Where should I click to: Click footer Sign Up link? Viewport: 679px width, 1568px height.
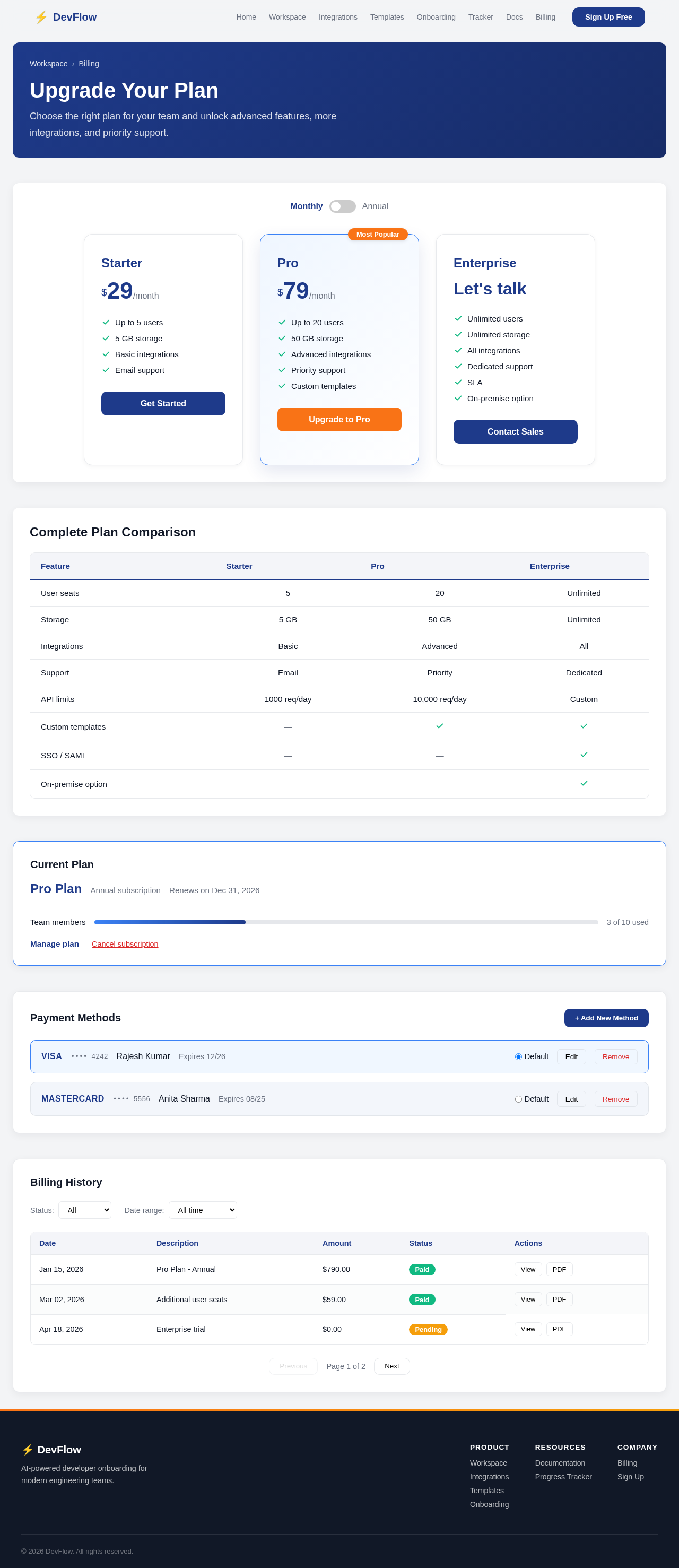(x=630, y=1477)
